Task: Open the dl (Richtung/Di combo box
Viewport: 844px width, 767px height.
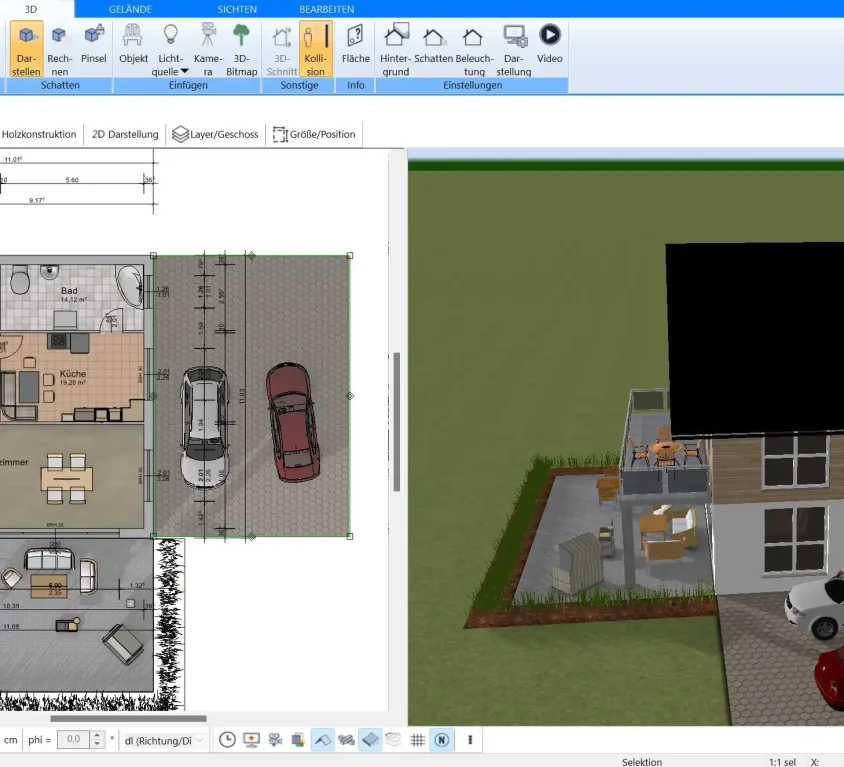Action: (164, 741)
